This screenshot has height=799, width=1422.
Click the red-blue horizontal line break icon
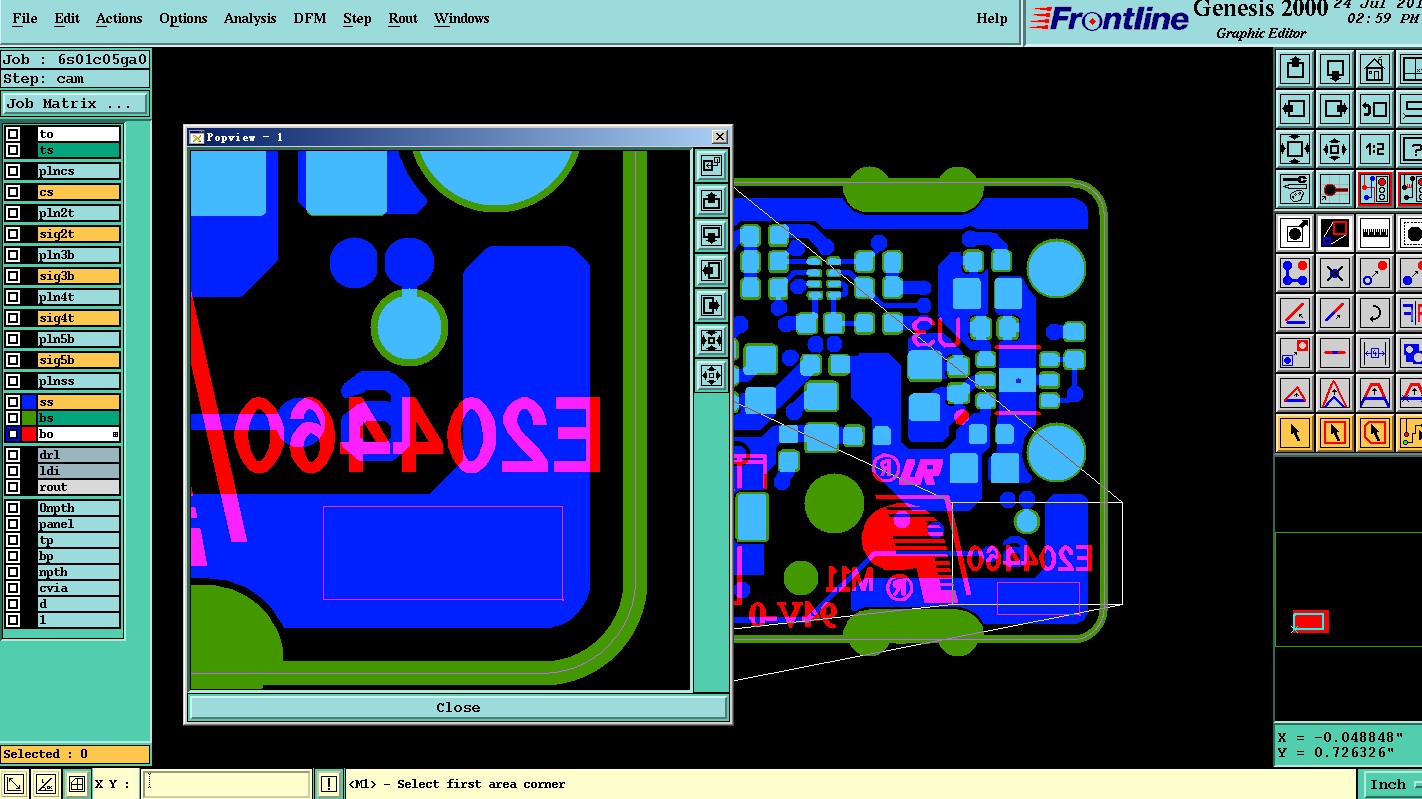pyautogui.click(x=1335, y=353)
